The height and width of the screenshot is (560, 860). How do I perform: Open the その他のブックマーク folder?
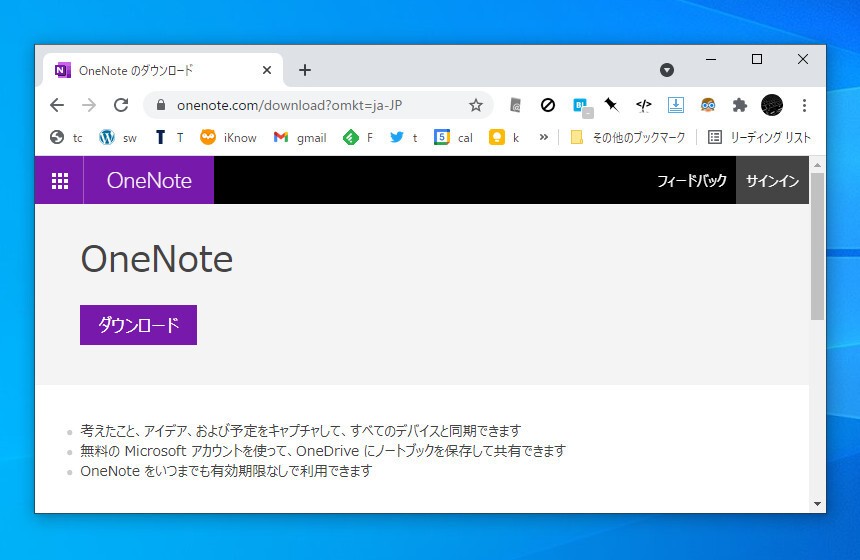tap(627, 137)
